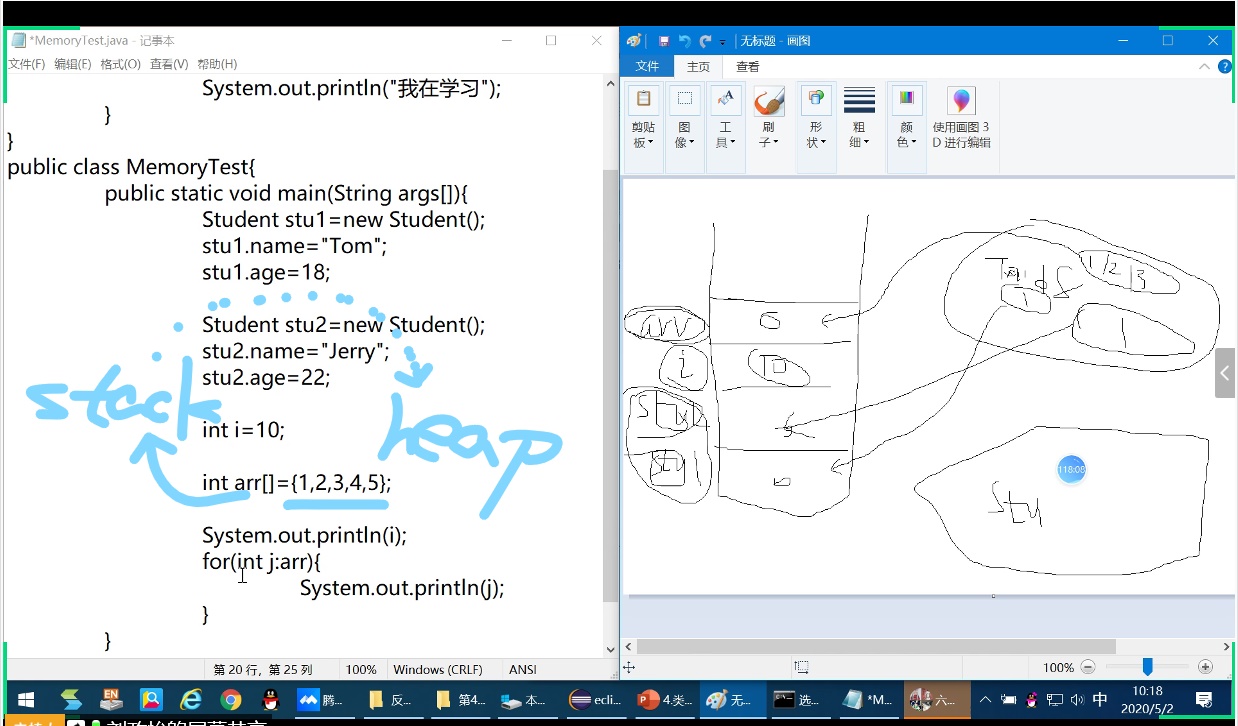
Task: Open the 本... drive item on the taskbar
Action: [525, 700]
